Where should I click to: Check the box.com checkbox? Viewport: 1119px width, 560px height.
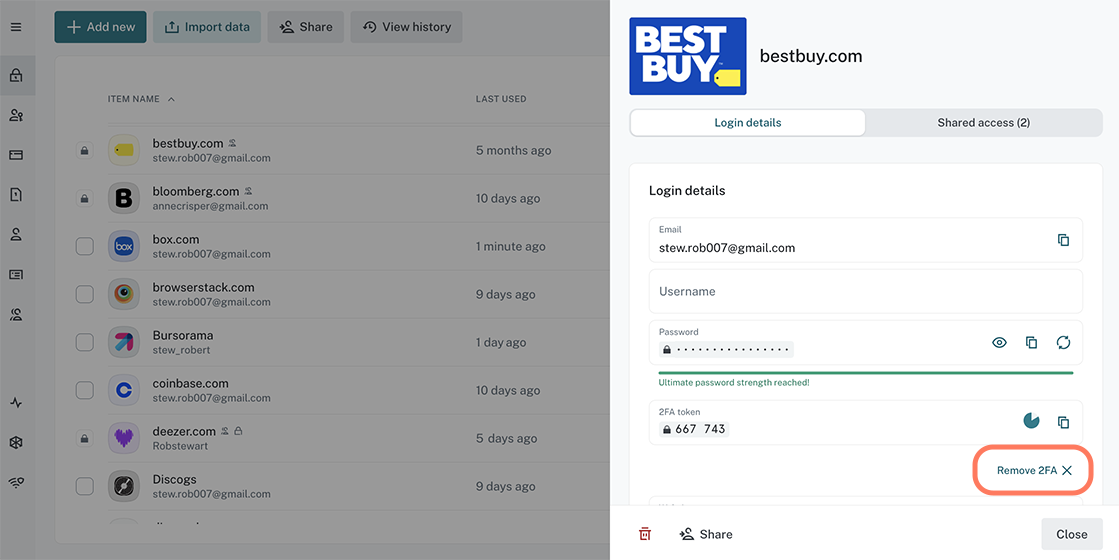(x=84, y=246)
